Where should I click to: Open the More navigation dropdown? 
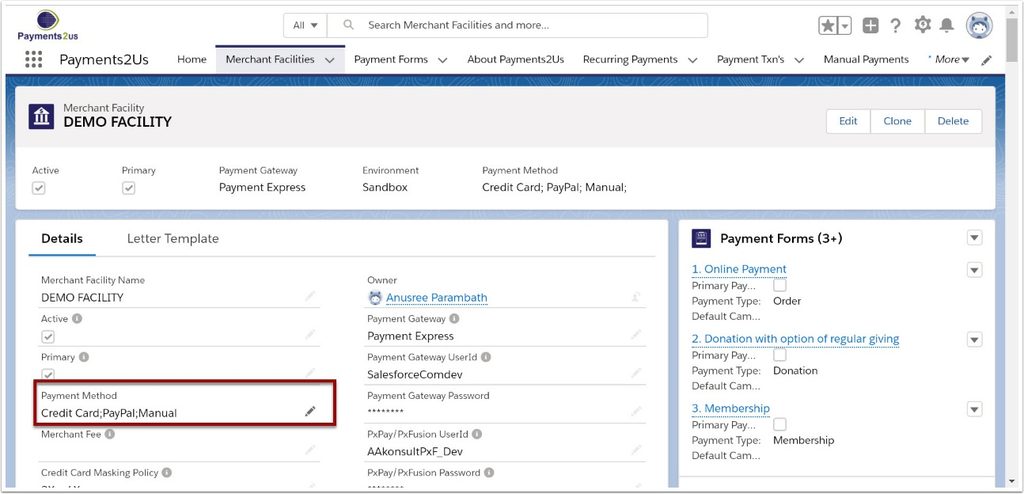[x=950, y=59]
